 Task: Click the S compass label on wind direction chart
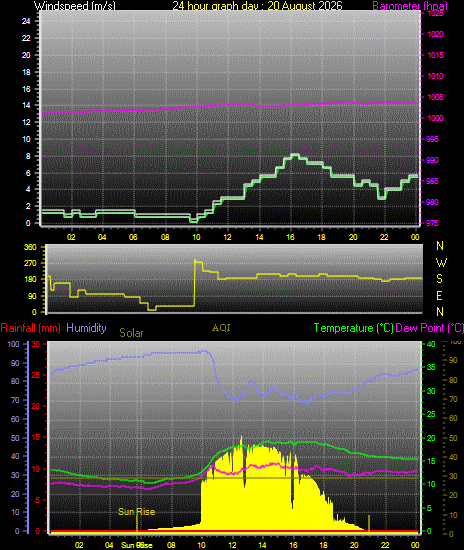[x=439, y=279]
